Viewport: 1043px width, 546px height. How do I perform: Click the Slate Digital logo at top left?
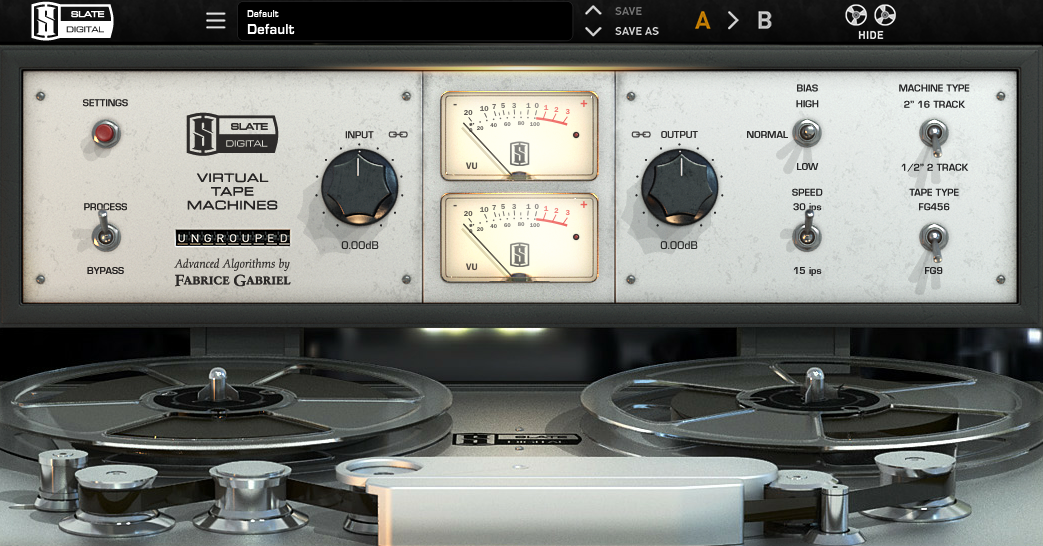[72, 21]
